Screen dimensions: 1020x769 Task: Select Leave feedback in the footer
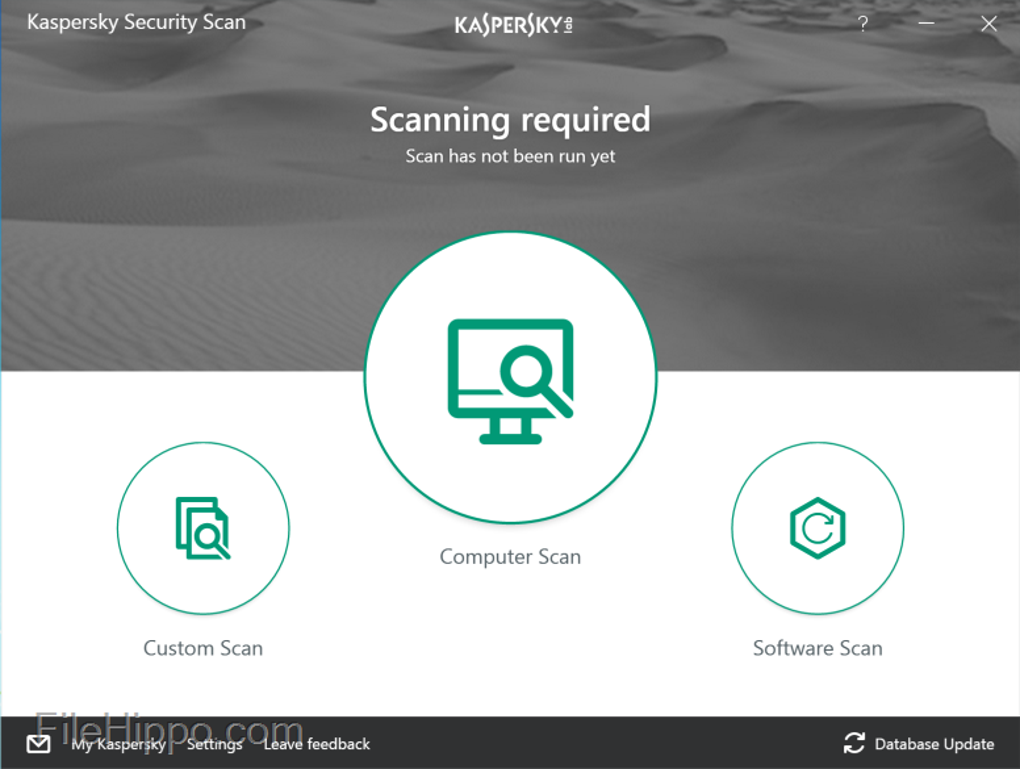[x=317, y=744]
